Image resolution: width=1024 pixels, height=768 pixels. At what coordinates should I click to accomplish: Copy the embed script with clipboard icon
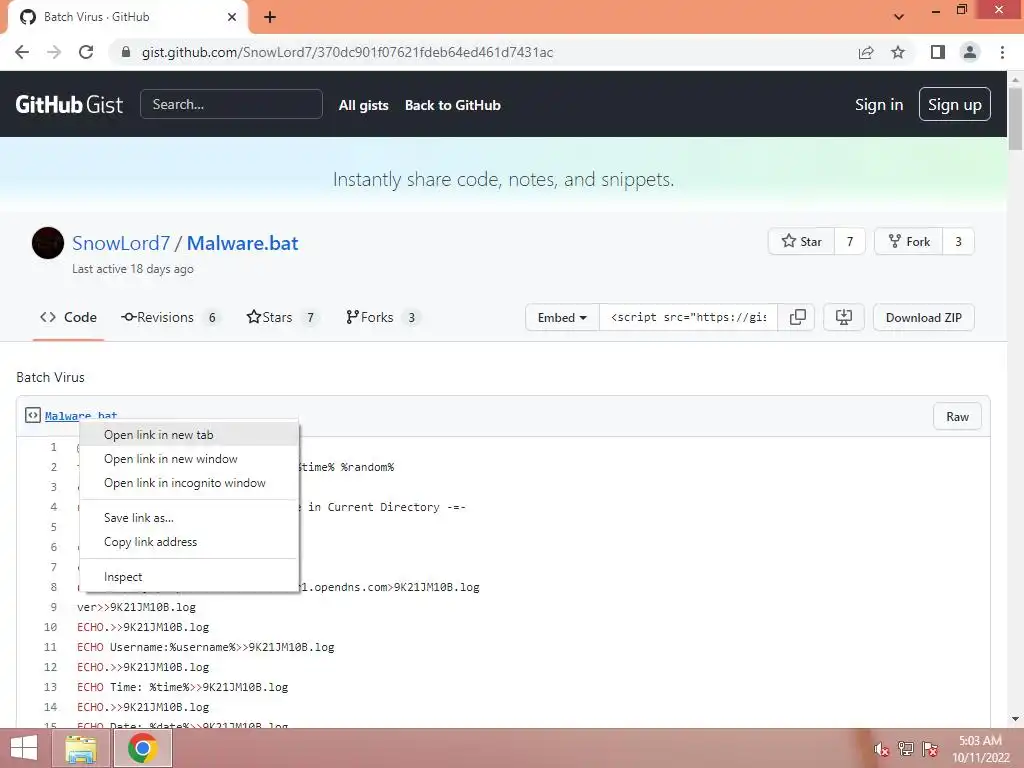[x=797, y=317]
